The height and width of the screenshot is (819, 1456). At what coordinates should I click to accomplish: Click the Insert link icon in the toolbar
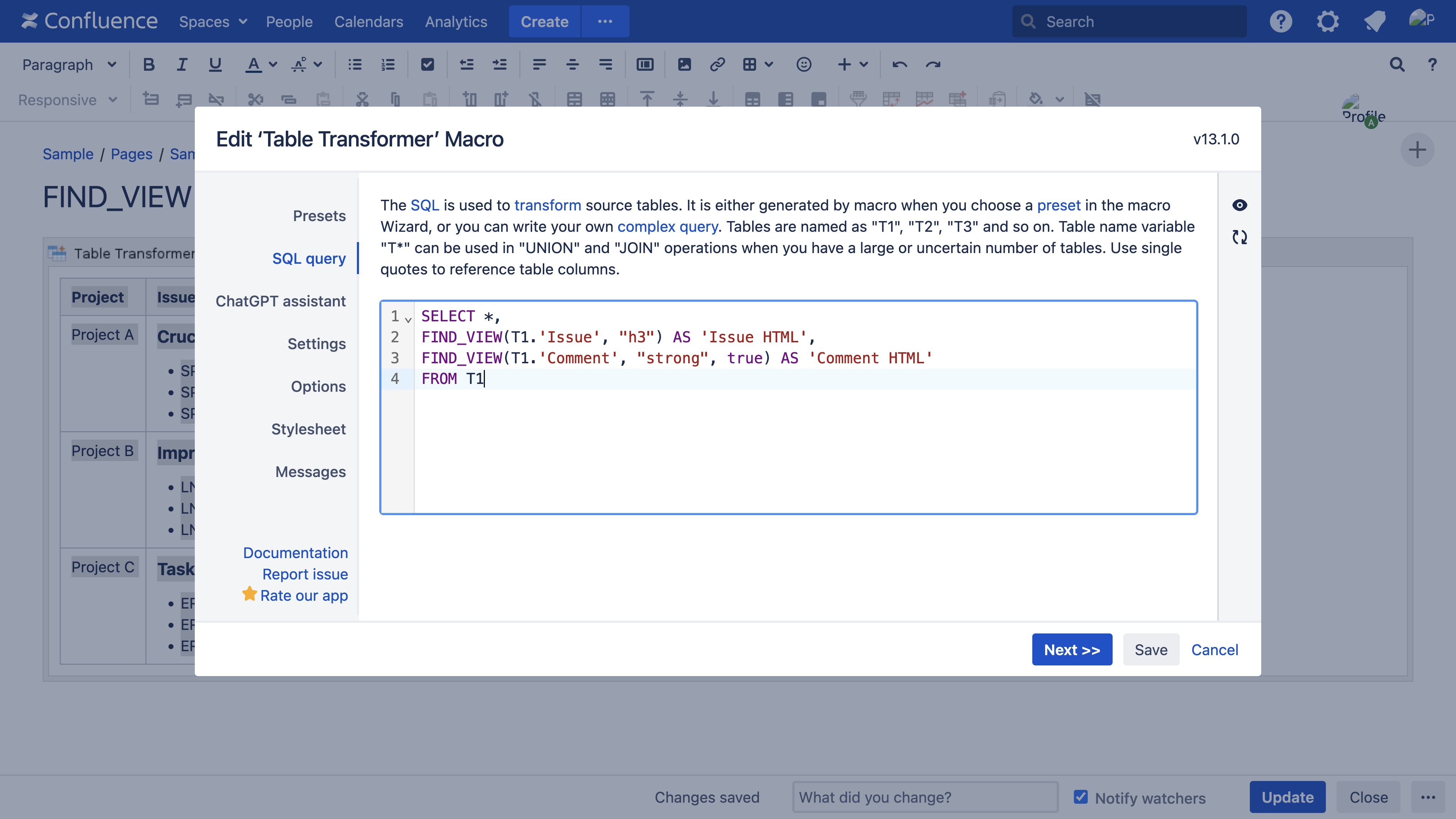point(717,64)
